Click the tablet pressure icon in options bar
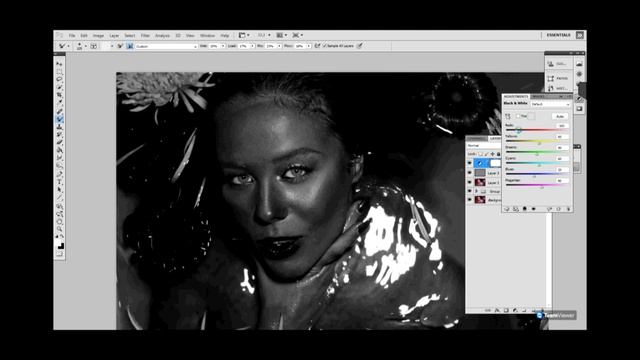 point(360,46)
